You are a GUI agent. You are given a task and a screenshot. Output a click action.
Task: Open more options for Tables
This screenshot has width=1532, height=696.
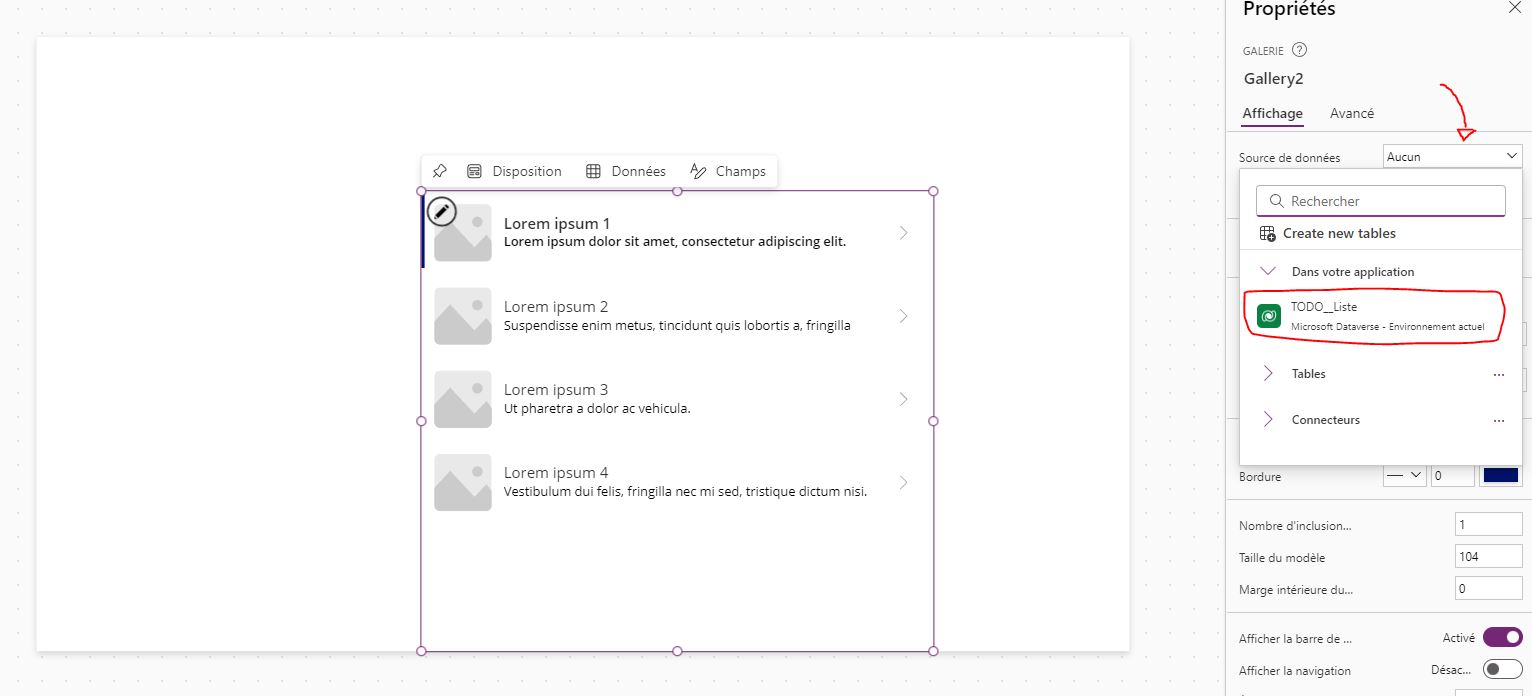(x=1498, y=374)
